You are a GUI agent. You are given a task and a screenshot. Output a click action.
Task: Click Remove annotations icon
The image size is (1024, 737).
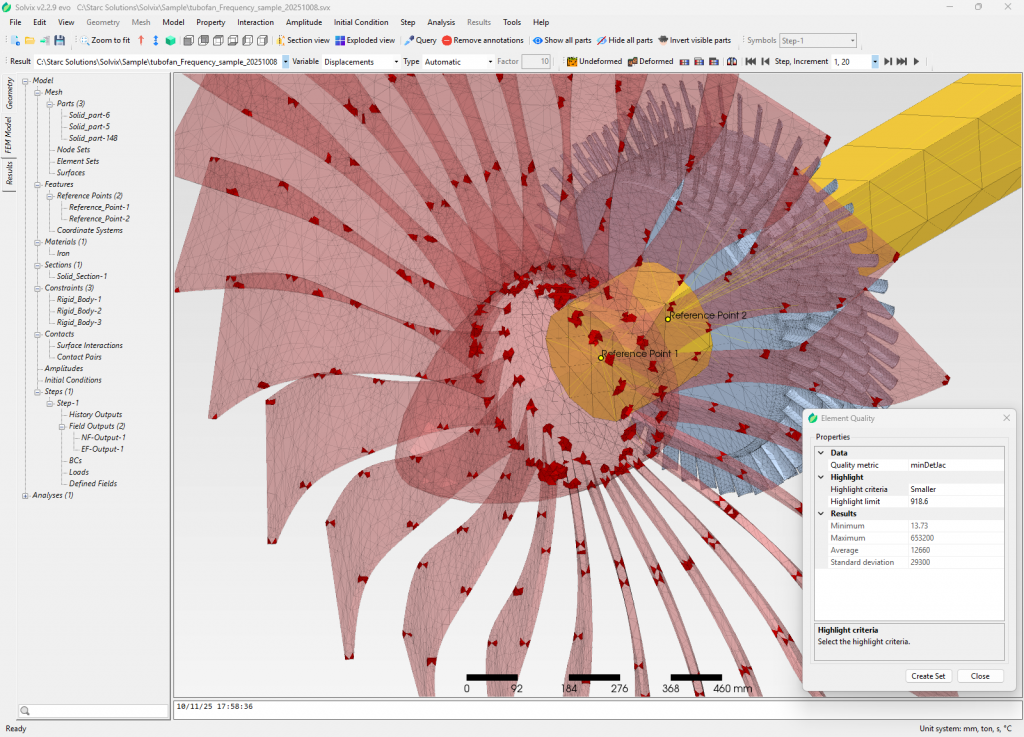click(x=447, y=41)
